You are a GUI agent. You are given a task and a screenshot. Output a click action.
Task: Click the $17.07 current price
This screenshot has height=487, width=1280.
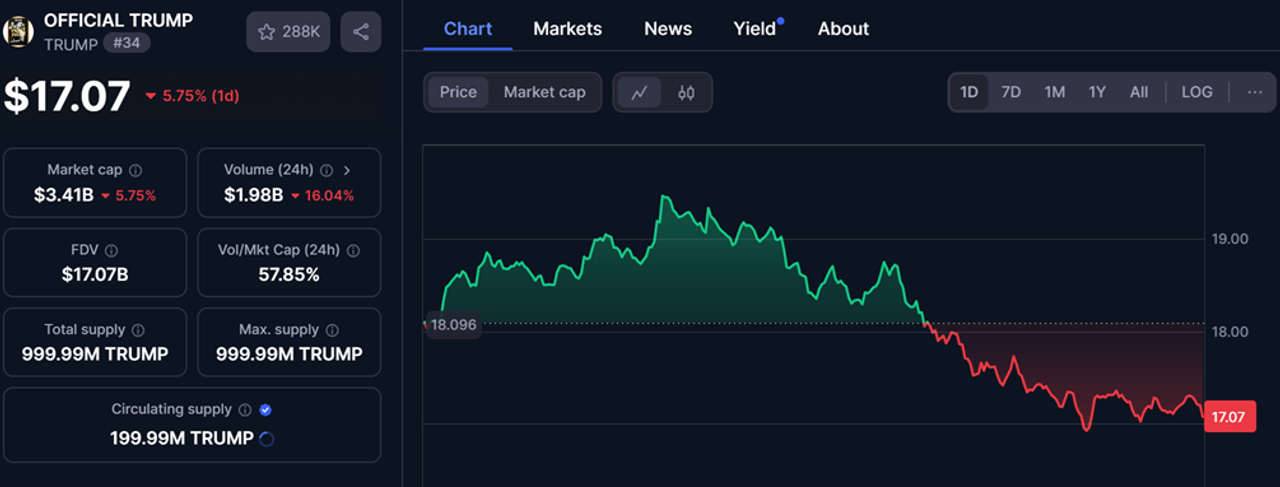point(67,96)
